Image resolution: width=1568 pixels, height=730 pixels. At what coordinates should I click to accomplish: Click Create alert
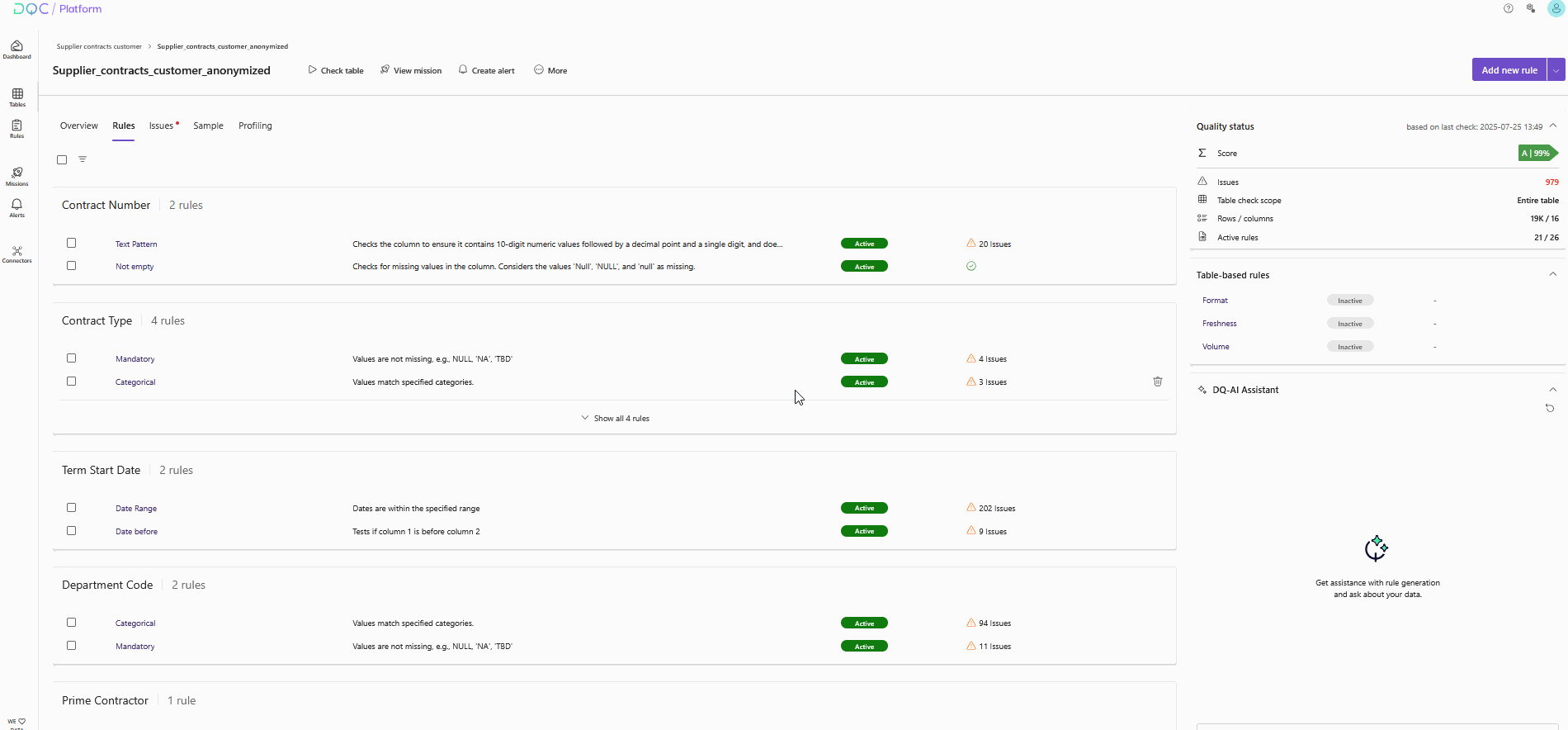(x=487, y=70)
